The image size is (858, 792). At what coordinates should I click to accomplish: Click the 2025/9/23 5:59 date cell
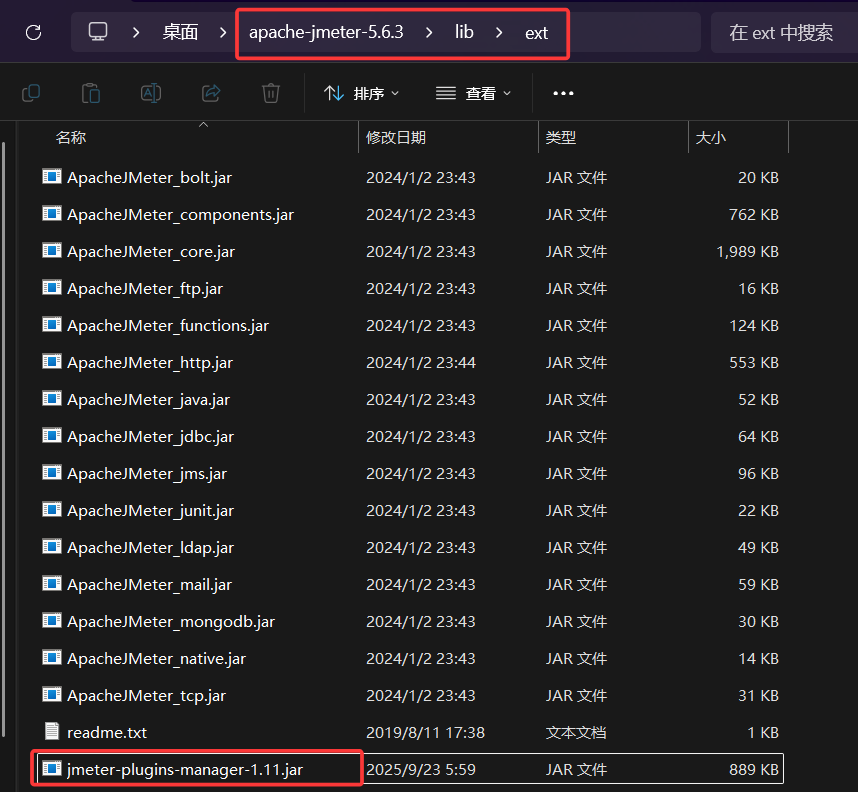[421, 770]
